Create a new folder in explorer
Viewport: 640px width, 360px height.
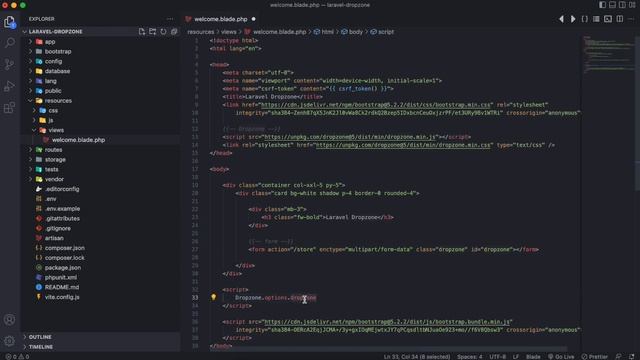point(152,31)
